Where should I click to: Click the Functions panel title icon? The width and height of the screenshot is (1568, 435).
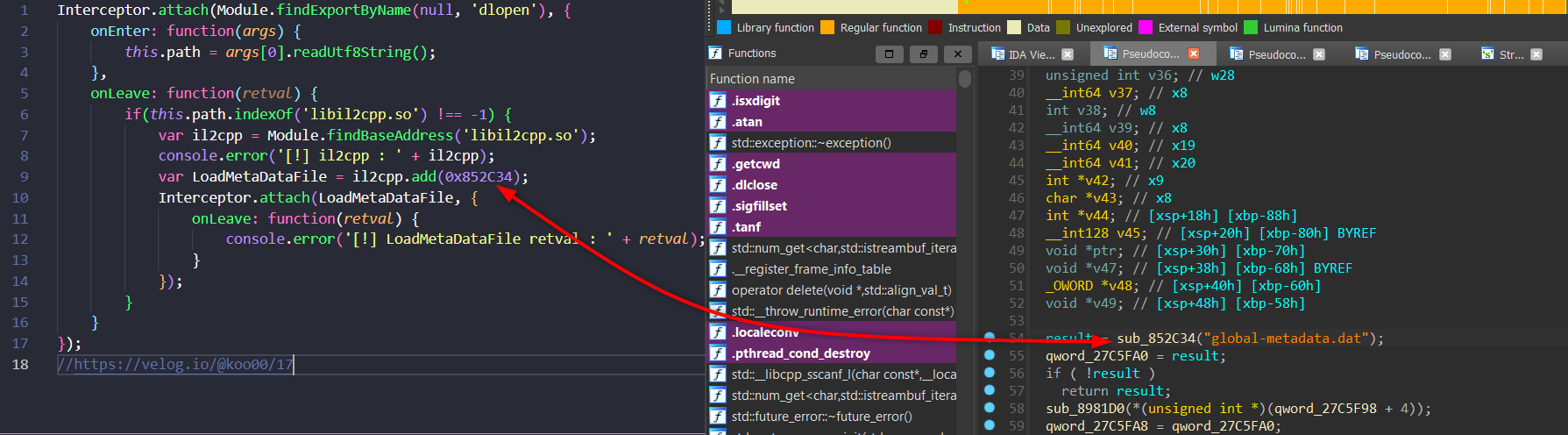[x=715, y=53]
